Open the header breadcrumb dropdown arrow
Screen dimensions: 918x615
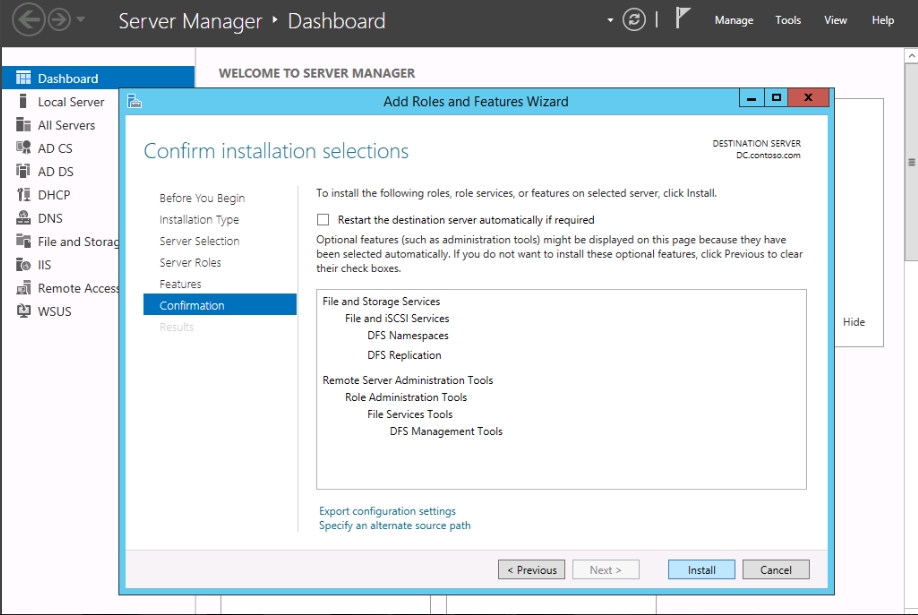[x=611, y=20]
